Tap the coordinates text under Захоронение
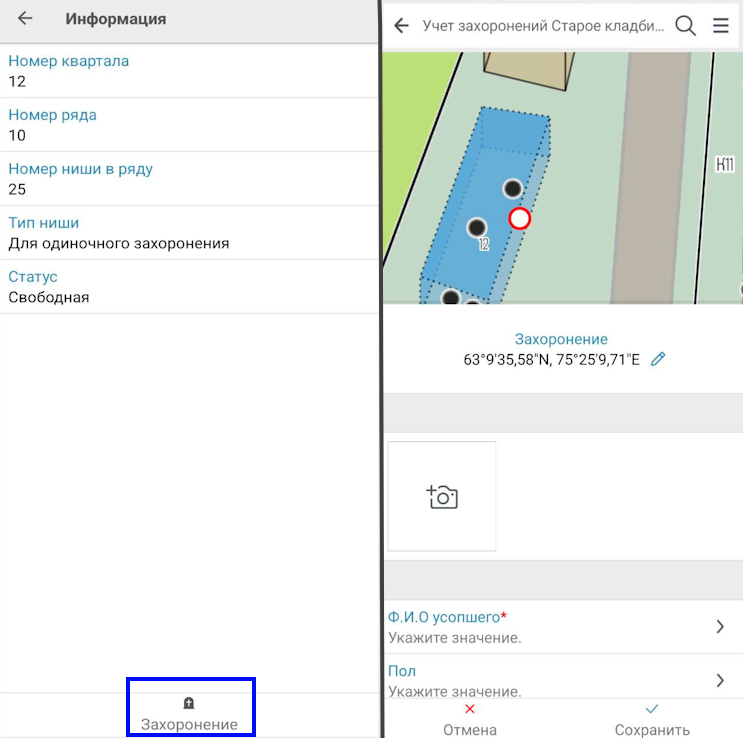 point(551,359)
